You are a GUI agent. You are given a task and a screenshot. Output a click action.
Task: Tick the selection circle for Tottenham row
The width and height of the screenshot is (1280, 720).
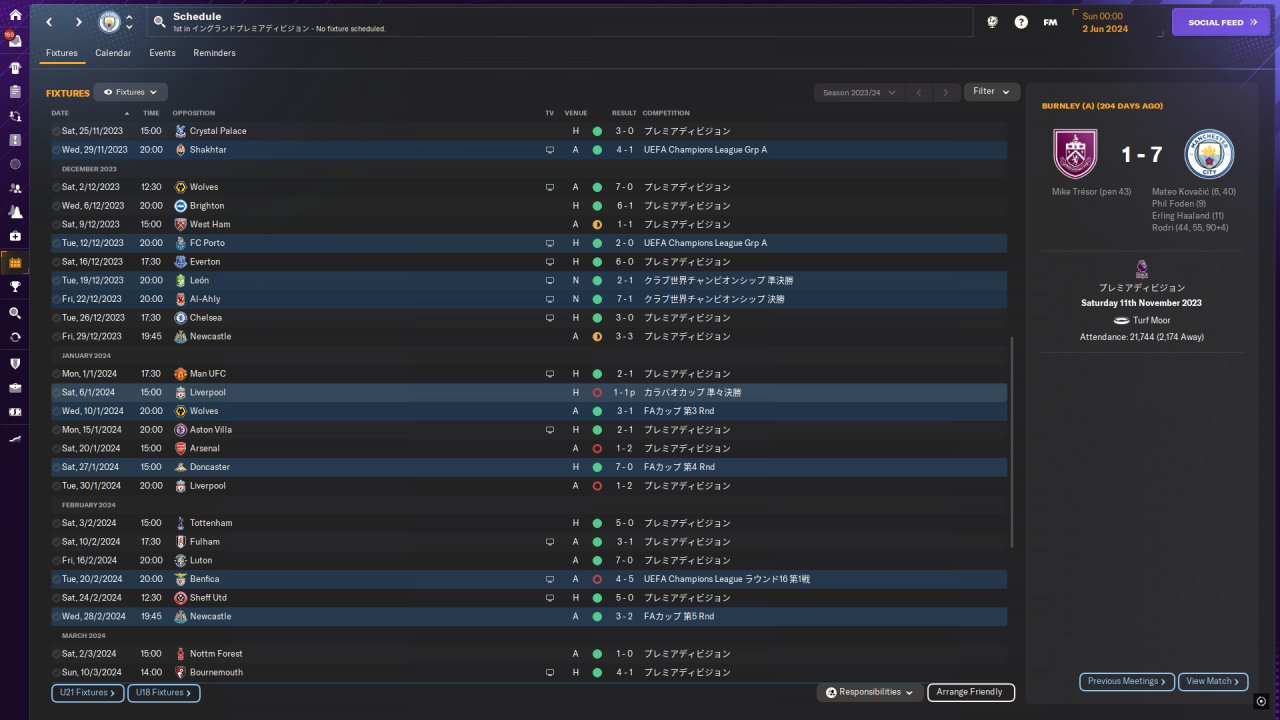pyautogui.click(x=56, y=523)
